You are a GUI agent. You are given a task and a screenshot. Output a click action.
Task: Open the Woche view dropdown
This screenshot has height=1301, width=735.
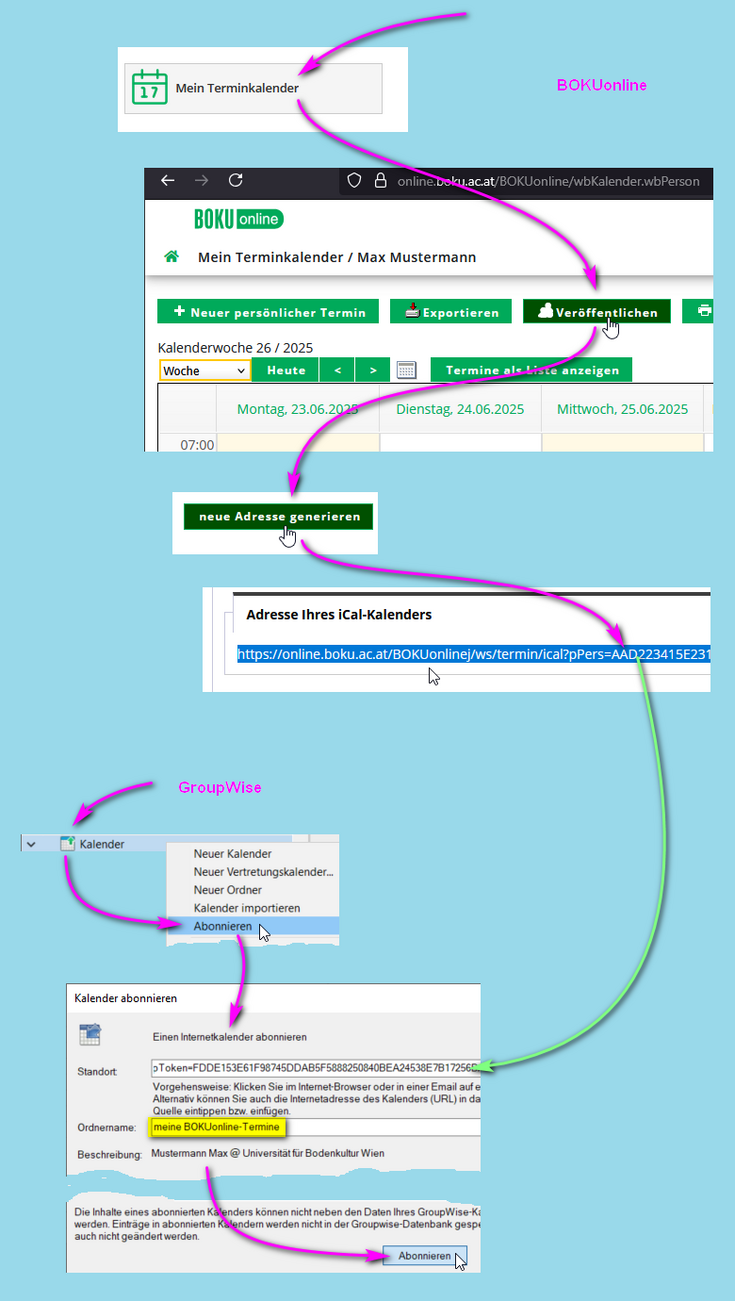click(205, 370)
